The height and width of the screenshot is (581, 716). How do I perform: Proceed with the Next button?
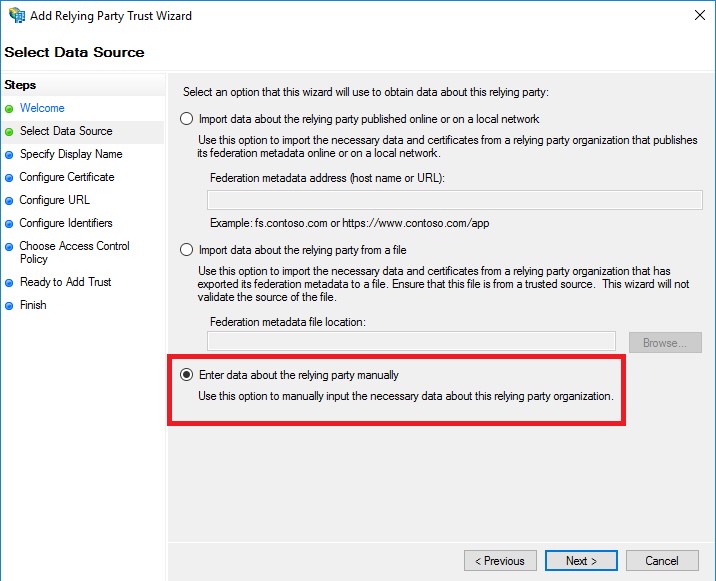pos(581,561)
